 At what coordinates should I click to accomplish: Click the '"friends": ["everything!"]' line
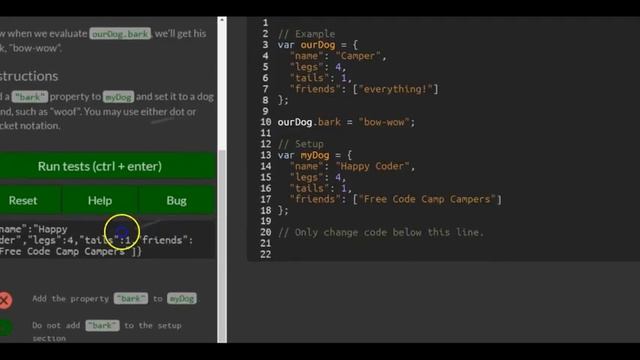pos(364,89)
